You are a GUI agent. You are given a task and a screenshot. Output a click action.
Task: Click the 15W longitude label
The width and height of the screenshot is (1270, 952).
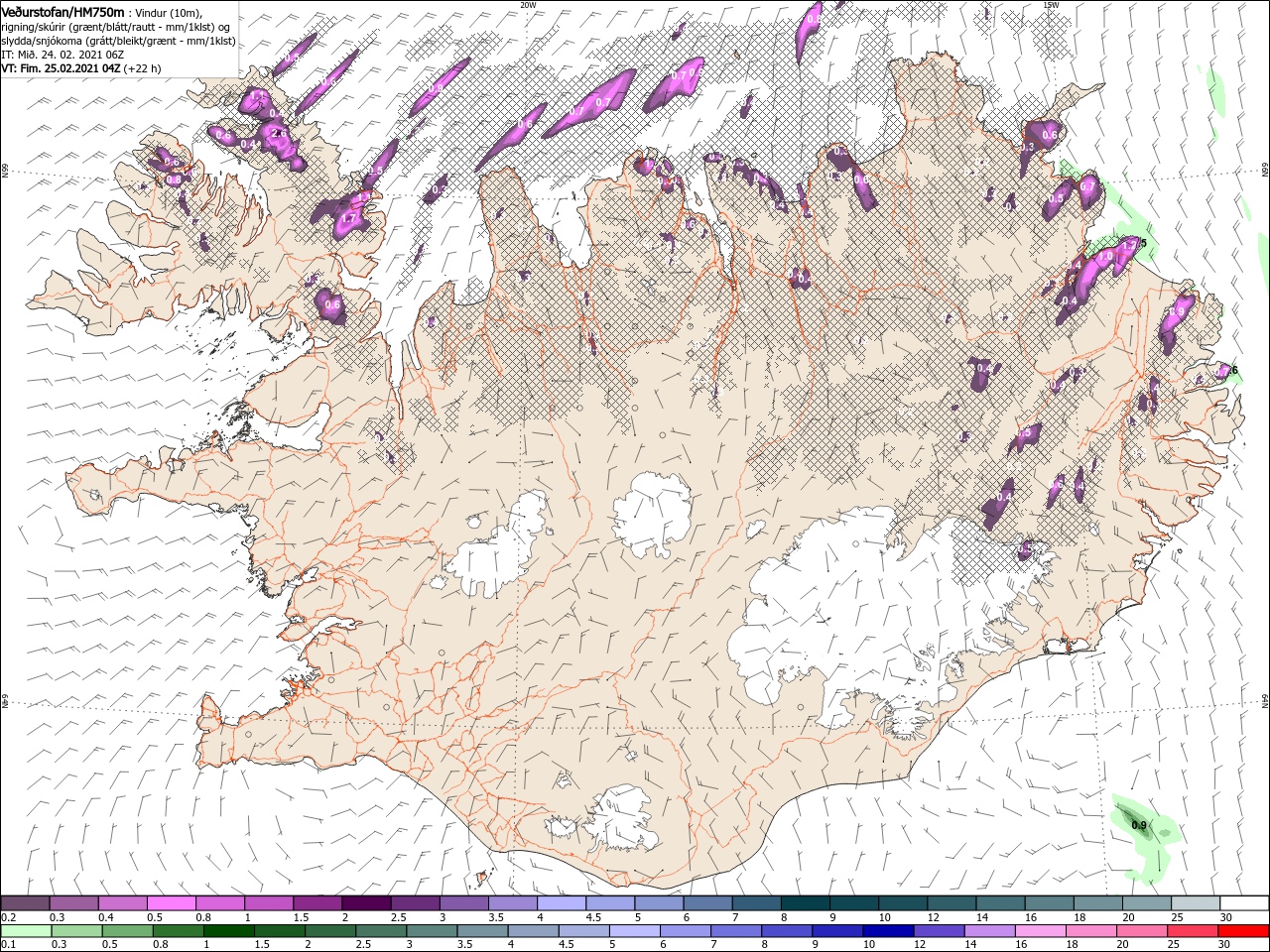pyautogui.click(x=1051, y=4)
